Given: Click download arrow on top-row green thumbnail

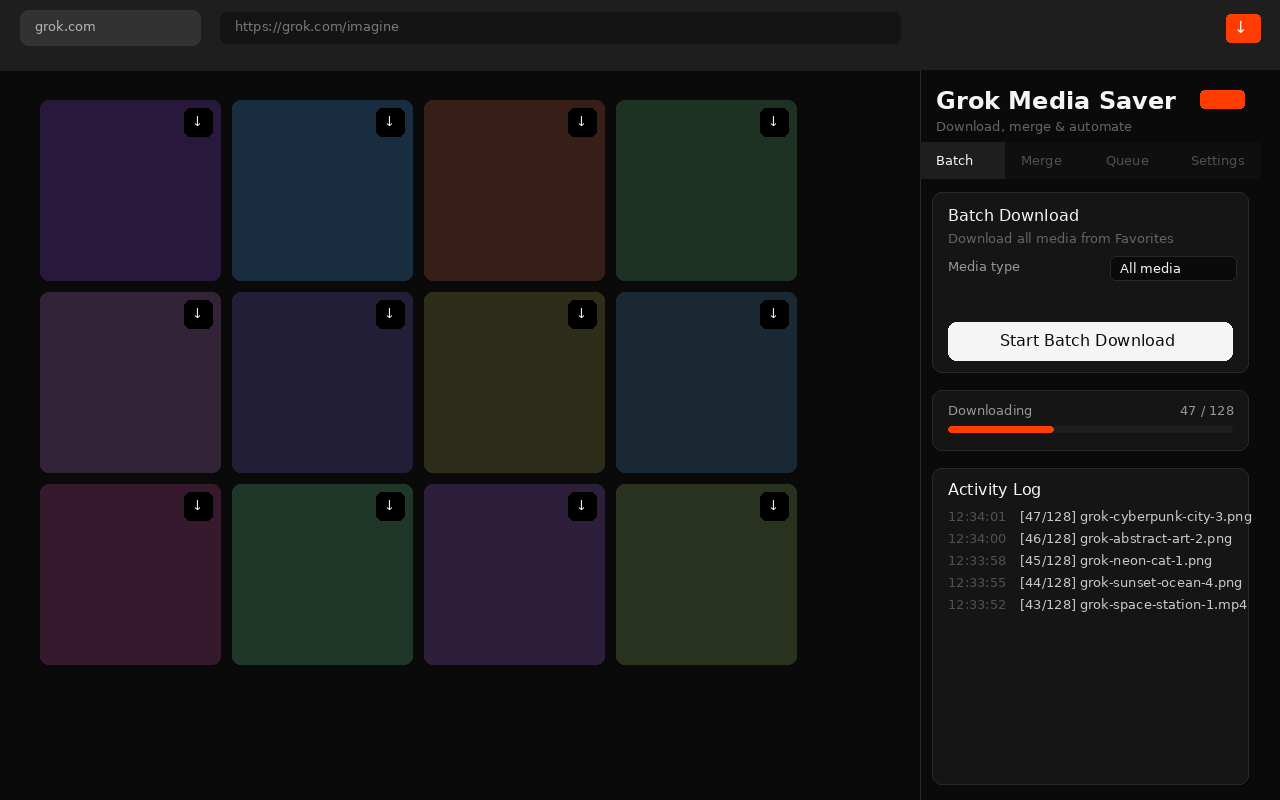Looking at the screenshot, I should pyautogui.click(x=774, y=122).
